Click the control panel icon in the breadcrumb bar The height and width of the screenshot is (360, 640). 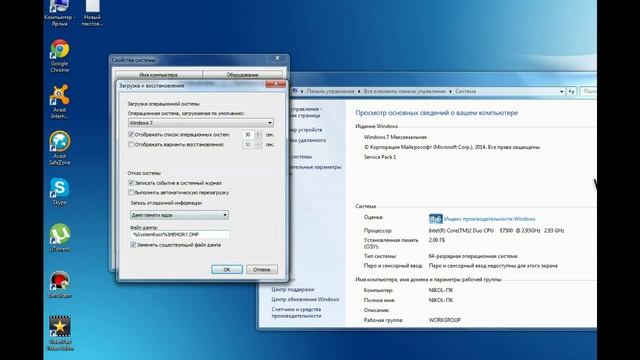tap(295, 91)
